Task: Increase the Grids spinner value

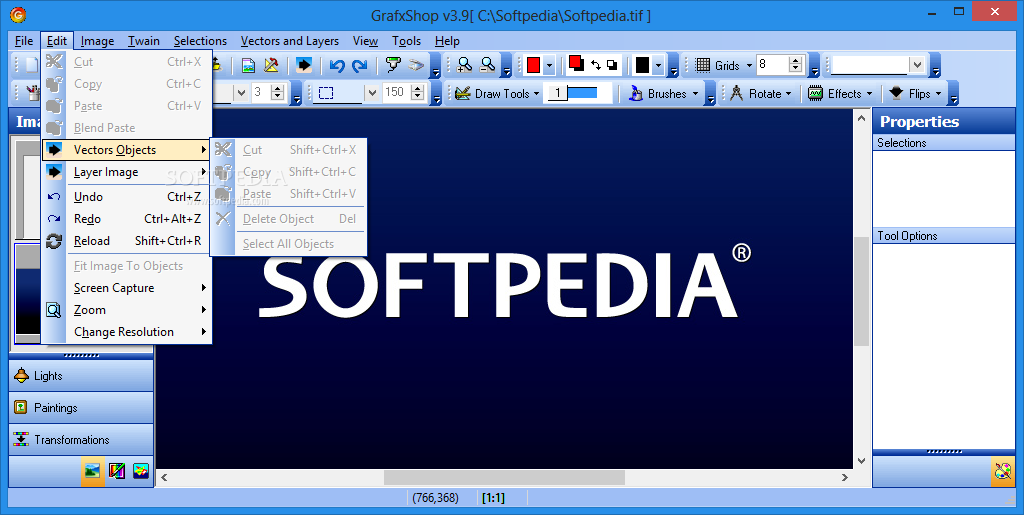Action: pyautogui.click(x=795, y=61)
